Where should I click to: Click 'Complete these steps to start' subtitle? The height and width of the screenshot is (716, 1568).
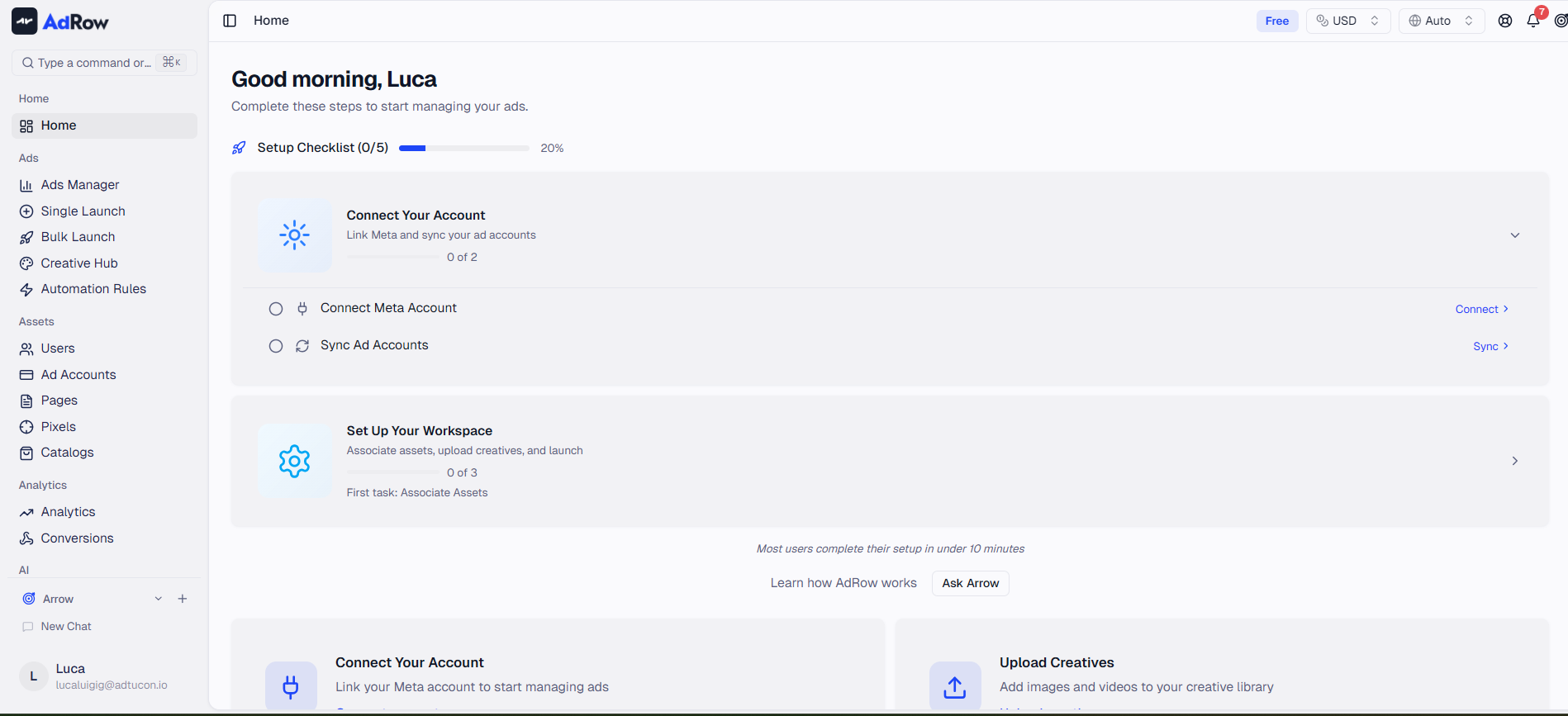point(380,107)
